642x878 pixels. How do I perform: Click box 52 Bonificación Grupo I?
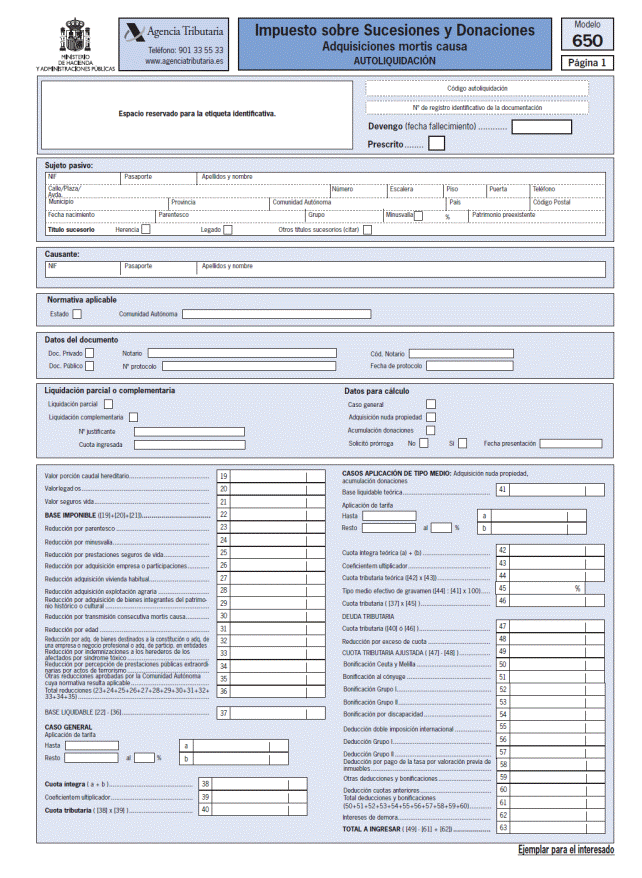(550, 690)
